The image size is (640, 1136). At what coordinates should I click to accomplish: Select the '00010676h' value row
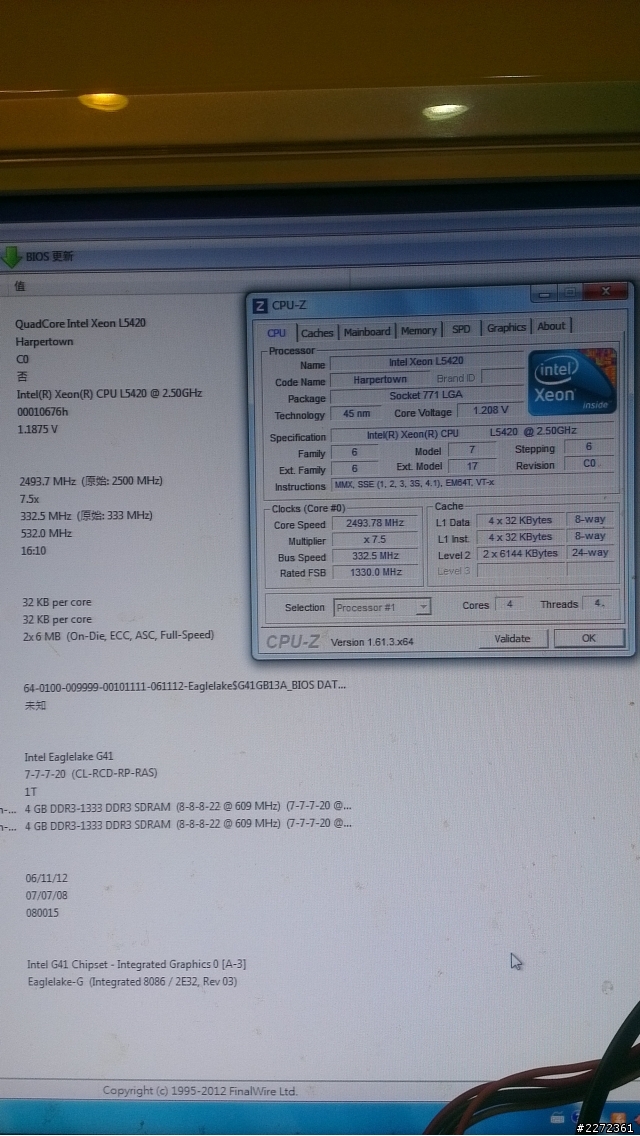click(43, 412)
